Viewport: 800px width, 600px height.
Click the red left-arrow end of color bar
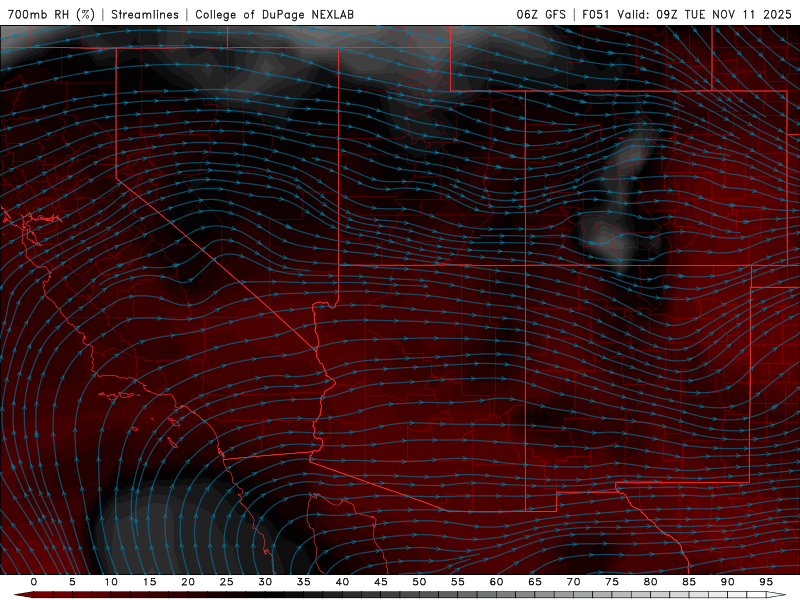coord(23,595)
